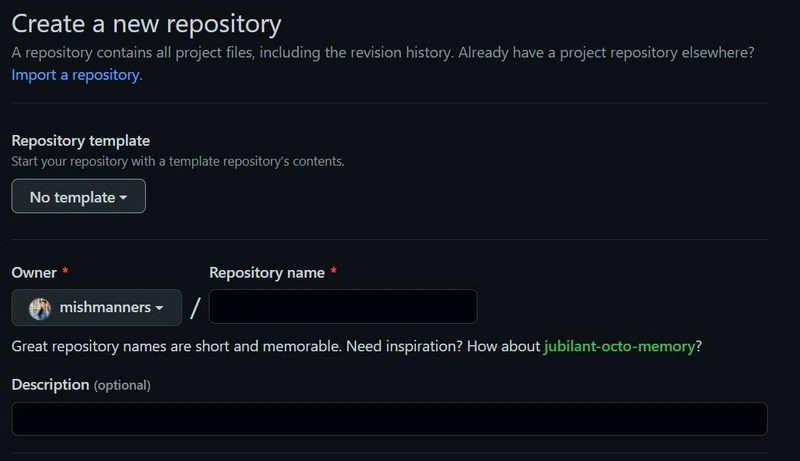This screenshot has height=461, width=800.
Task: Click the red asterisk beside Repository name
Action: tap(333, 272)
